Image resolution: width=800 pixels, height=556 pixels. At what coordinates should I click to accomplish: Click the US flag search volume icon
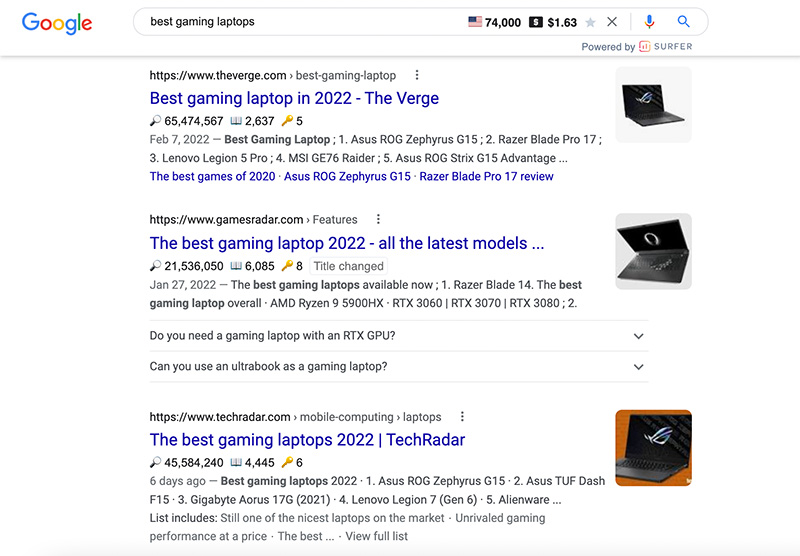click(475, 21)
